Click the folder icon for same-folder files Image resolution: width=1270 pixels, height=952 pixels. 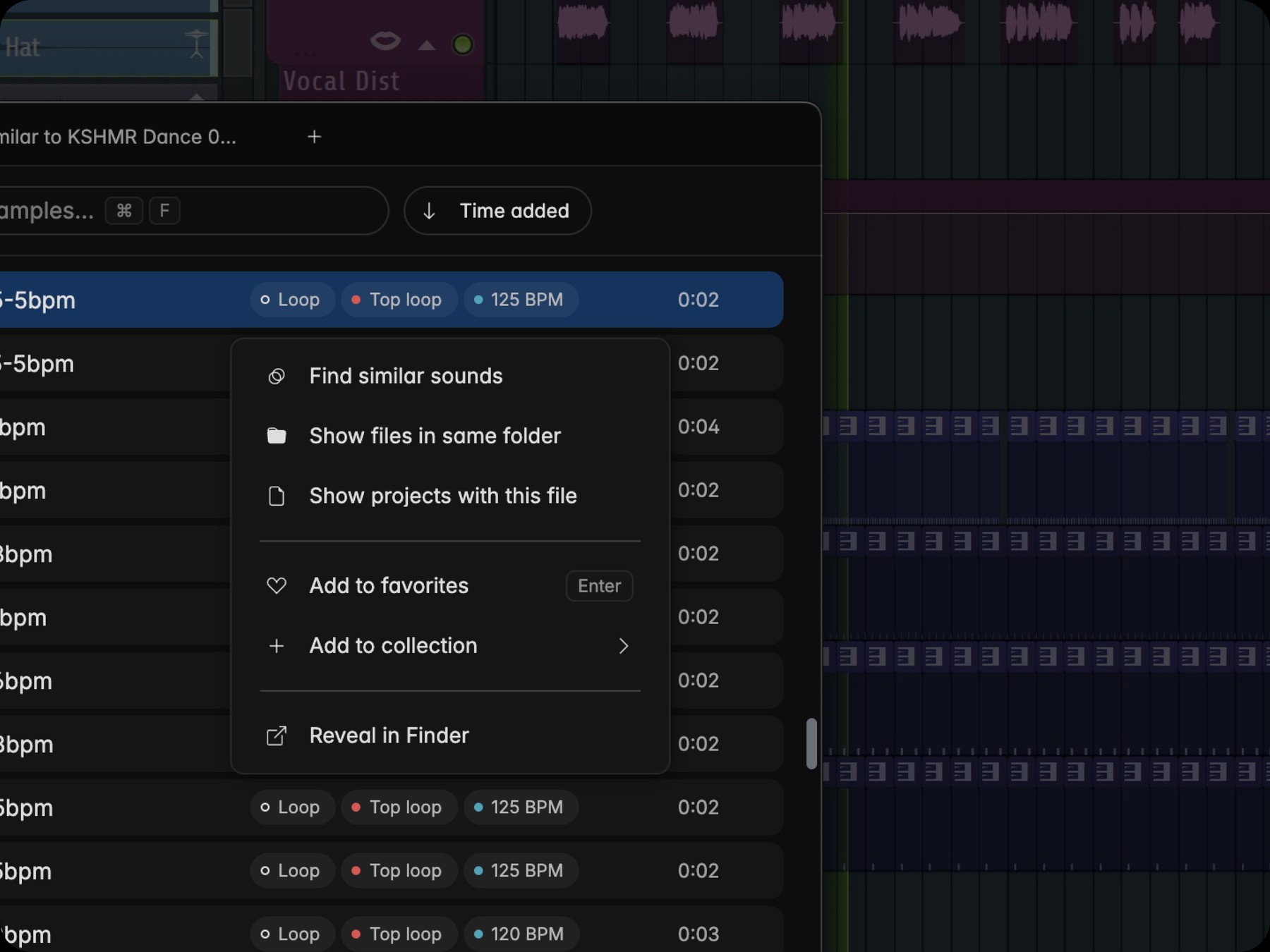click(x=277, y=436)
